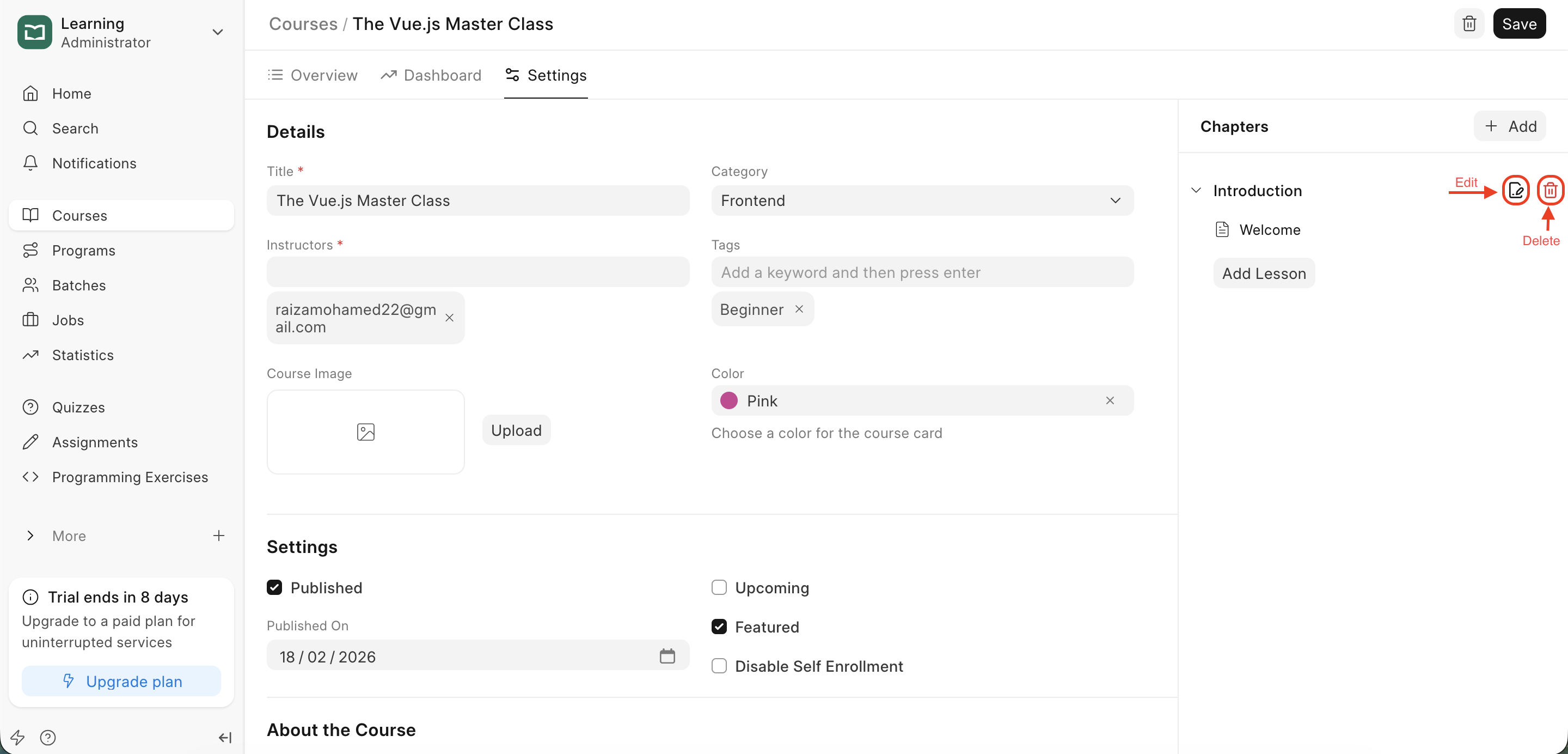Enable the Upcoming checkbox
Viewport: 1568px width, 754px height.
point(719,587)
